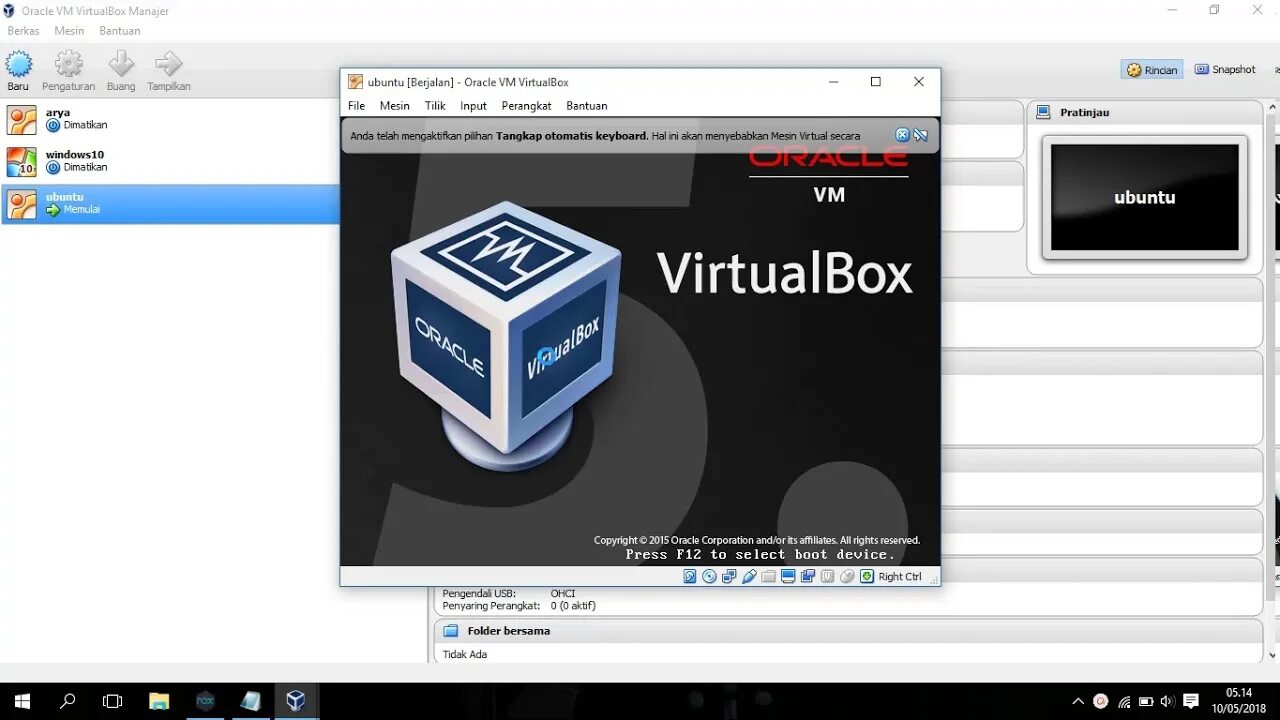The width and height of the screenshot is (1280, 720).
Task: Open Berkas menu in VirtualBox Manager
Action: click(23, 31)
